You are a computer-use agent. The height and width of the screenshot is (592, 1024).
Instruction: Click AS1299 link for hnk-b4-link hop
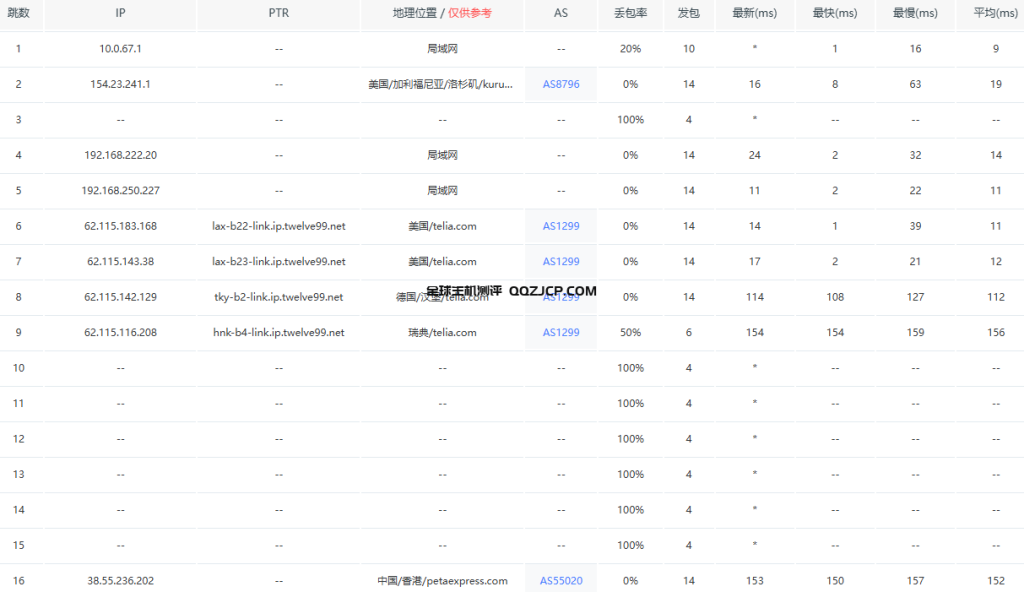[x=561, y=332]
